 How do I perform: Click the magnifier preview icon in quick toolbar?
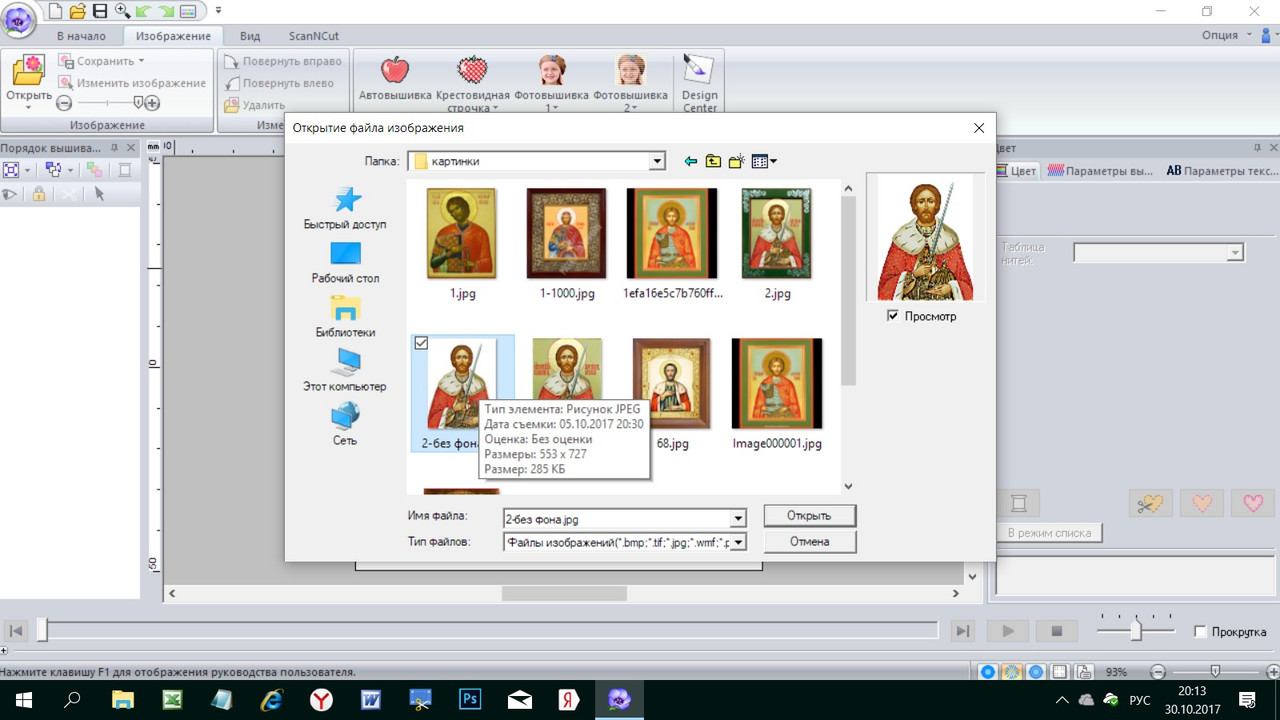click(122, 11)
